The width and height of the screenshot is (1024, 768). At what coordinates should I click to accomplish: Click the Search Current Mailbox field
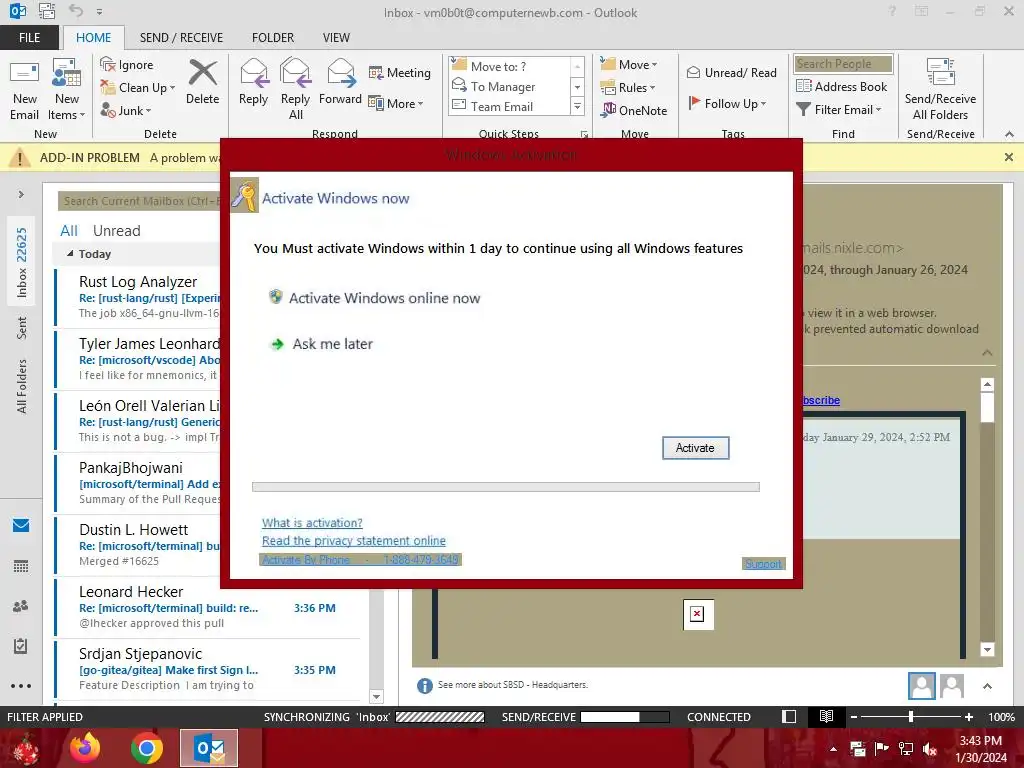[140, 201]
